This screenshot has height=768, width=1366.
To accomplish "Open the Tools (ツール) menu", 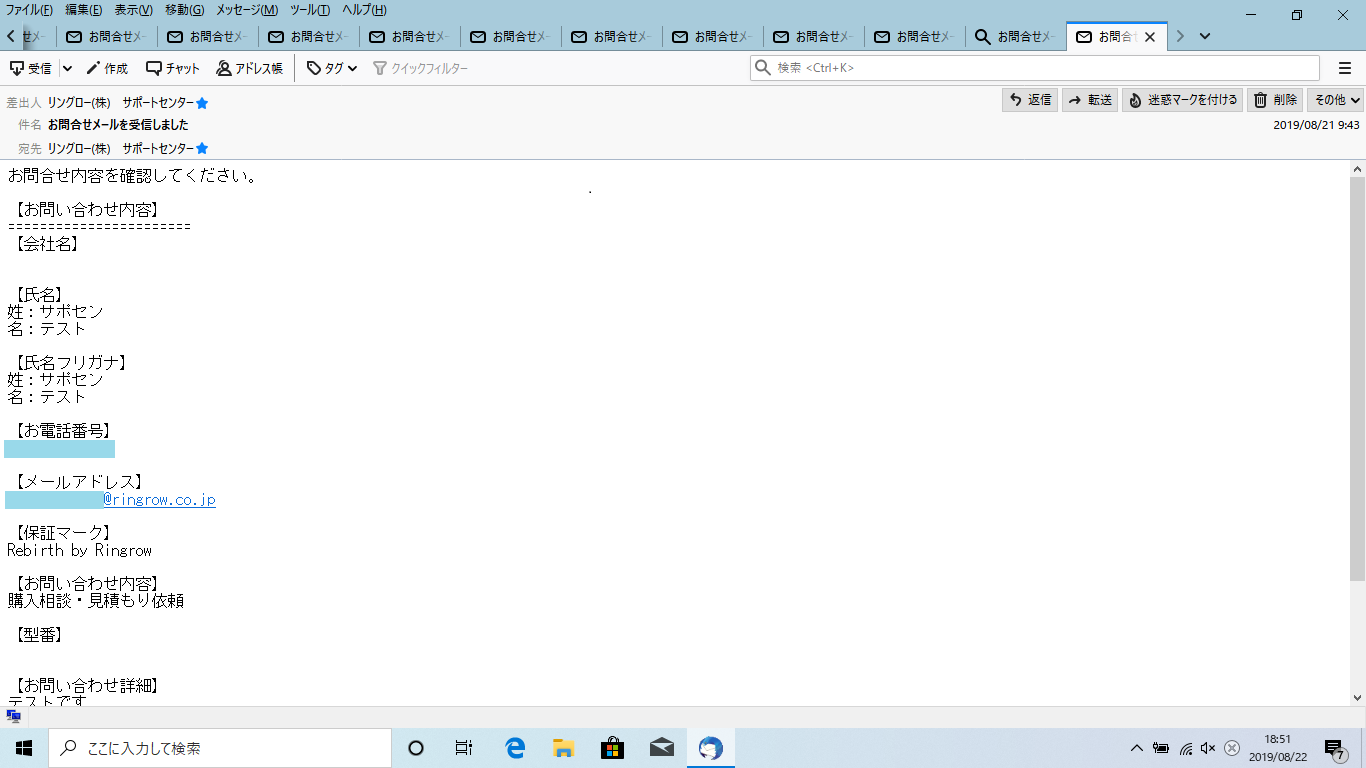I will pyautogui.click(x=311, y=10).
